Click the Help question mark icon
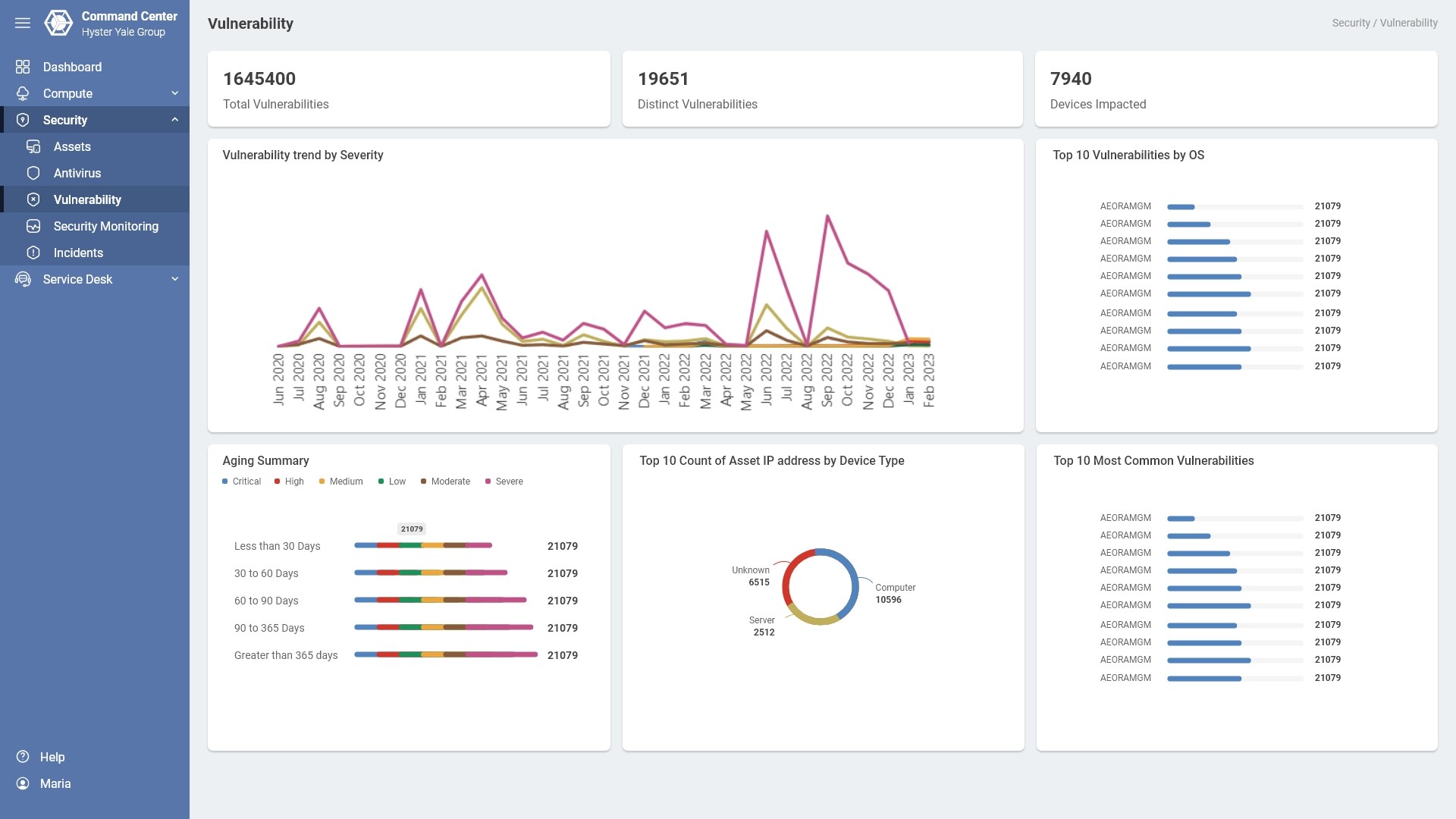Viewport: 1456px width, 819px height. click(x=23, y=757)
